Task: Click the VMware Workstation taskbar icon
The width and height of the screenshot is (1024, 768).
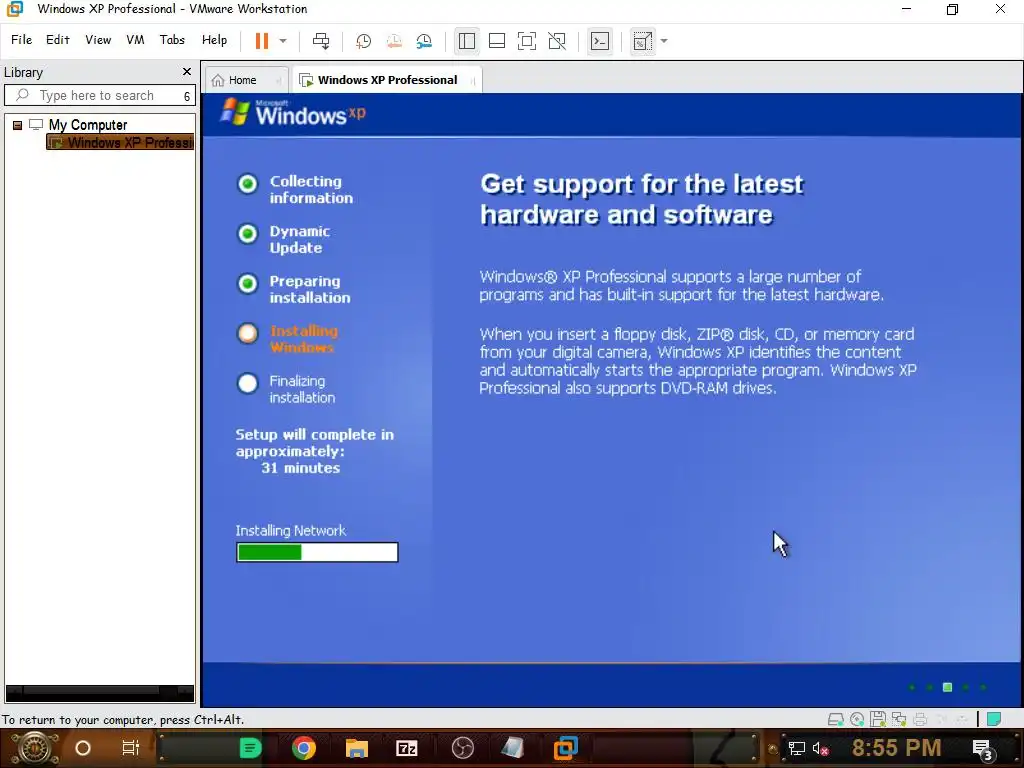Action: pos(566,748)
